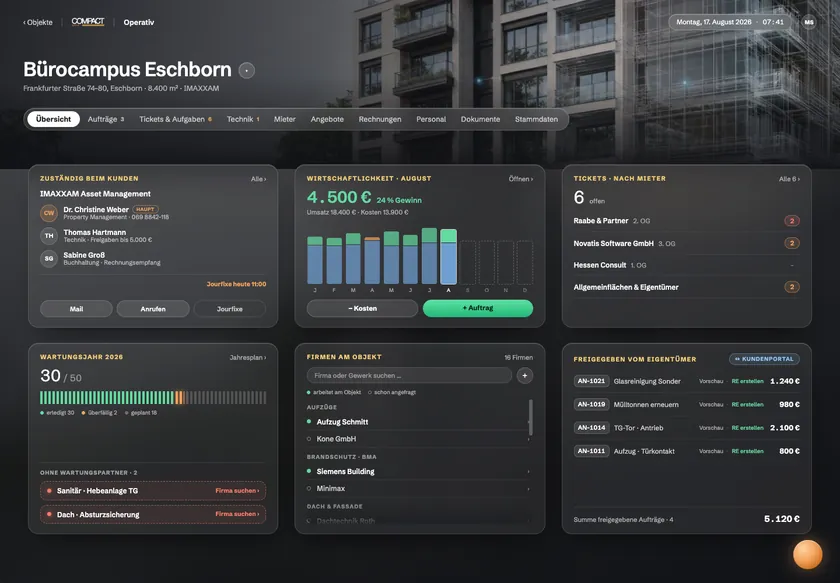
Task: Click the red 2 badge for Raabe & Partner
Action: tap(792, 221)
